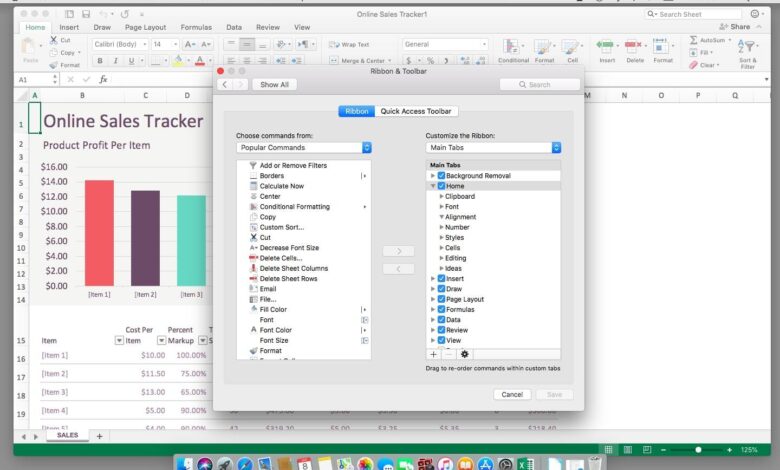Open the Review ribbon tab

268,27
